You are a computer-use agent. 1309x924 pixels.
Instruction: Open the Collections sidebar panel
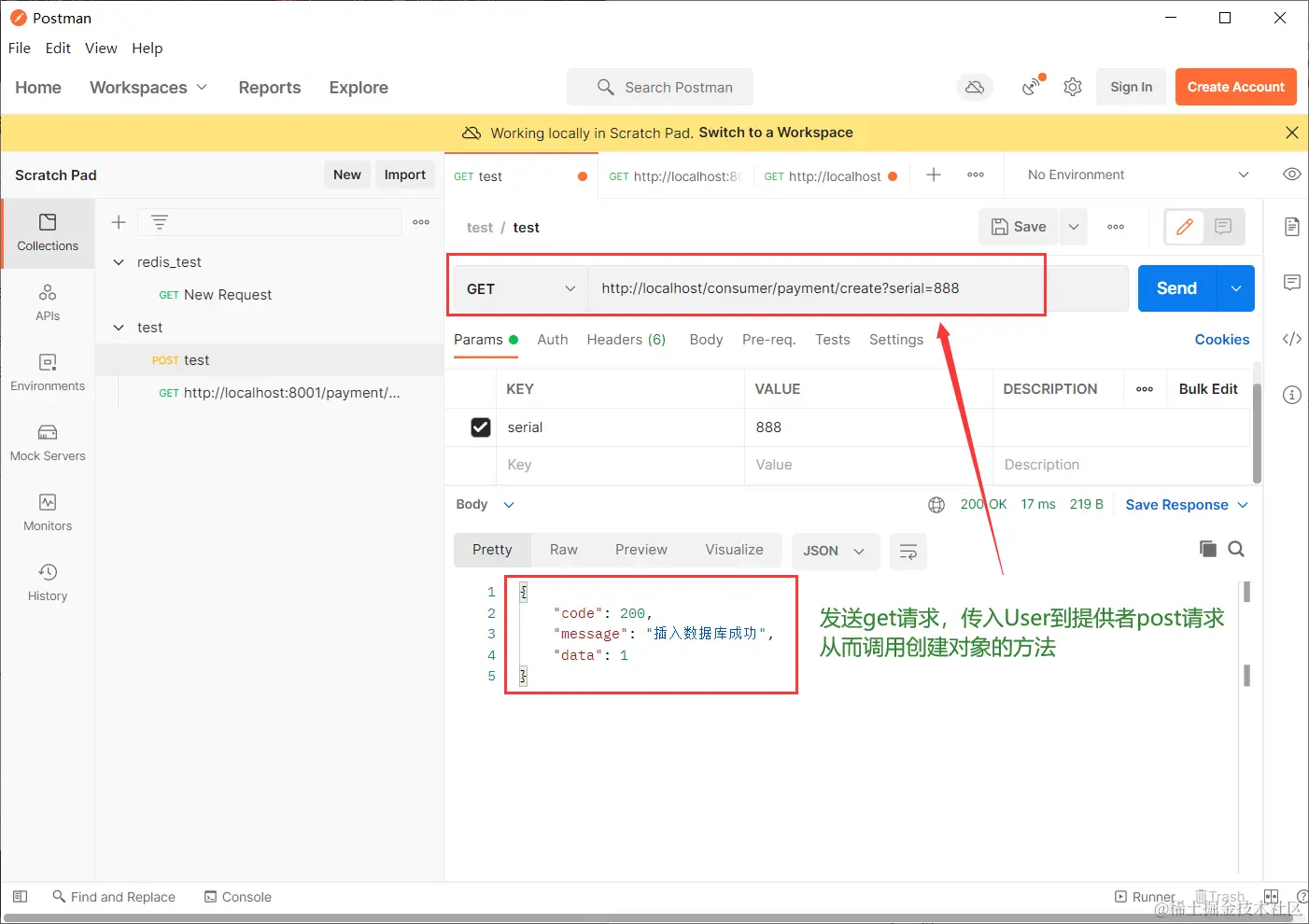pyautogui.click(x=48, y=233)
